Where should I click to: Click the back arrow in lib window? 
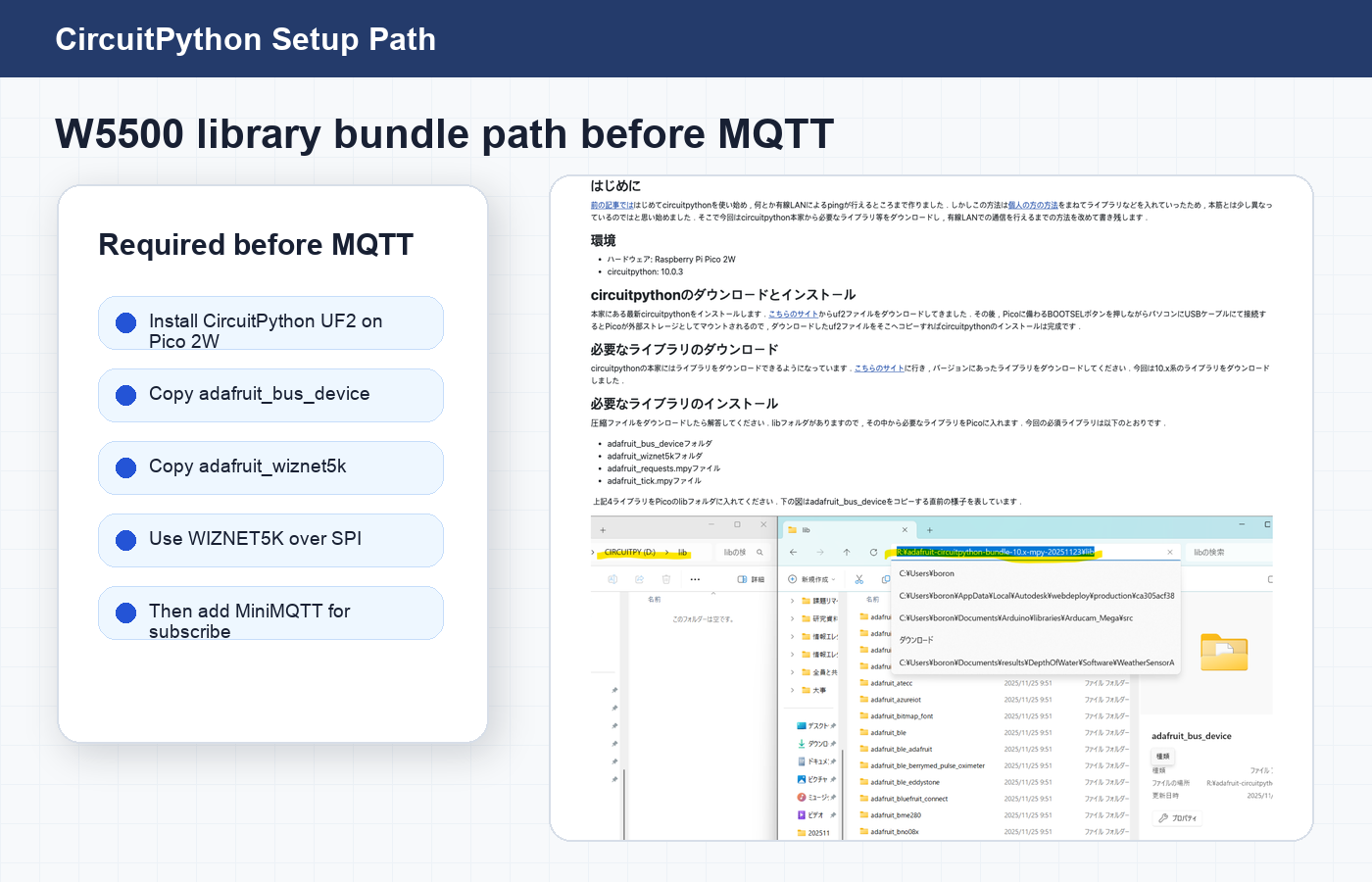pyautogui.click(x=794, y=553)
